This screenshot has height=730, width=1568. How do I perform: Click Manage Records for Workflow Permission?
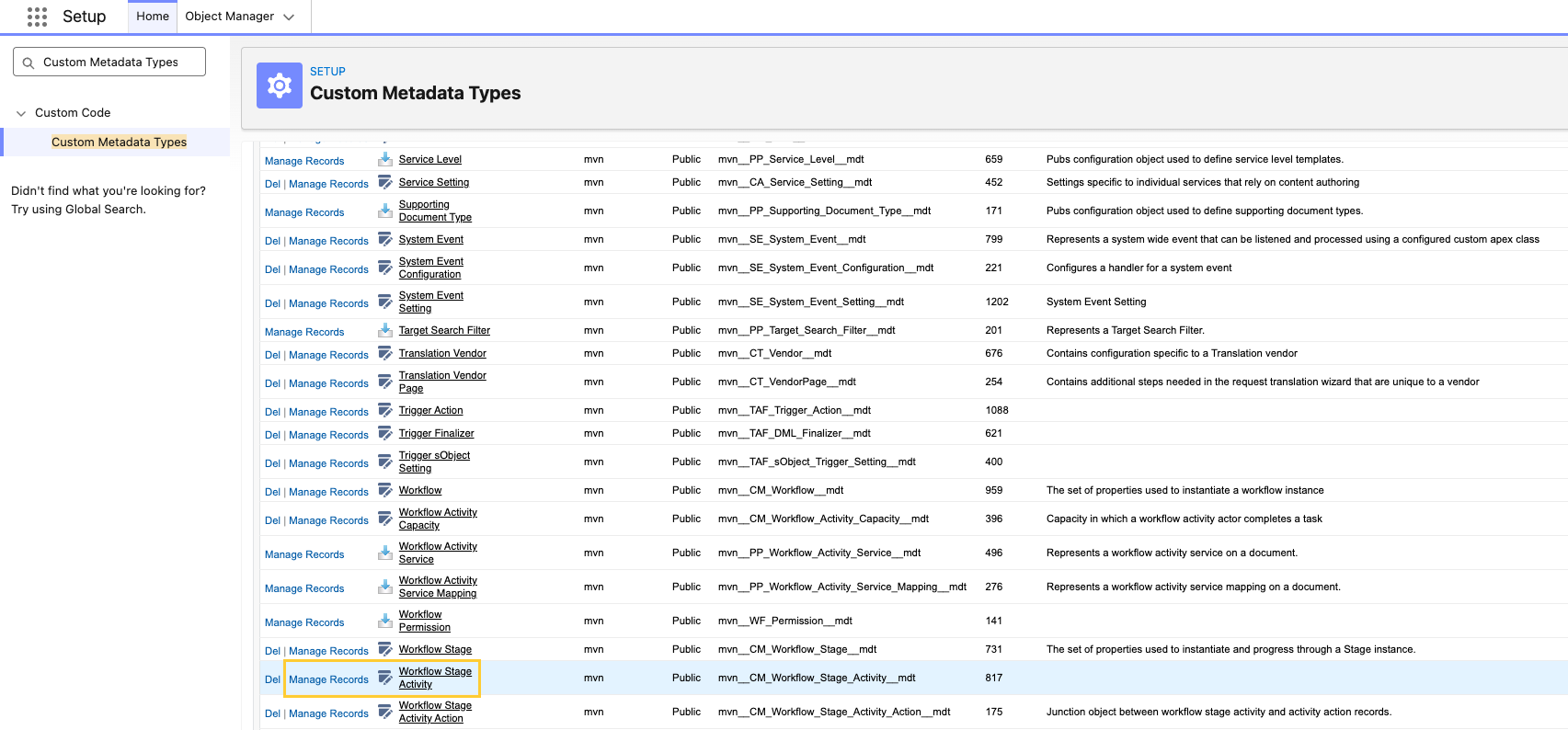pyautogui.click(x=304, y=622)
